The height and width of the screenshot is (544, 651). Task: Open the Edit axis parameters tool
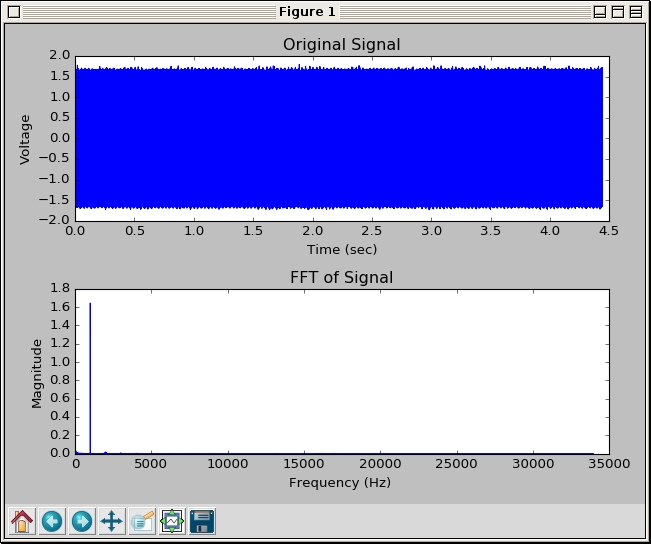(142, 521)
